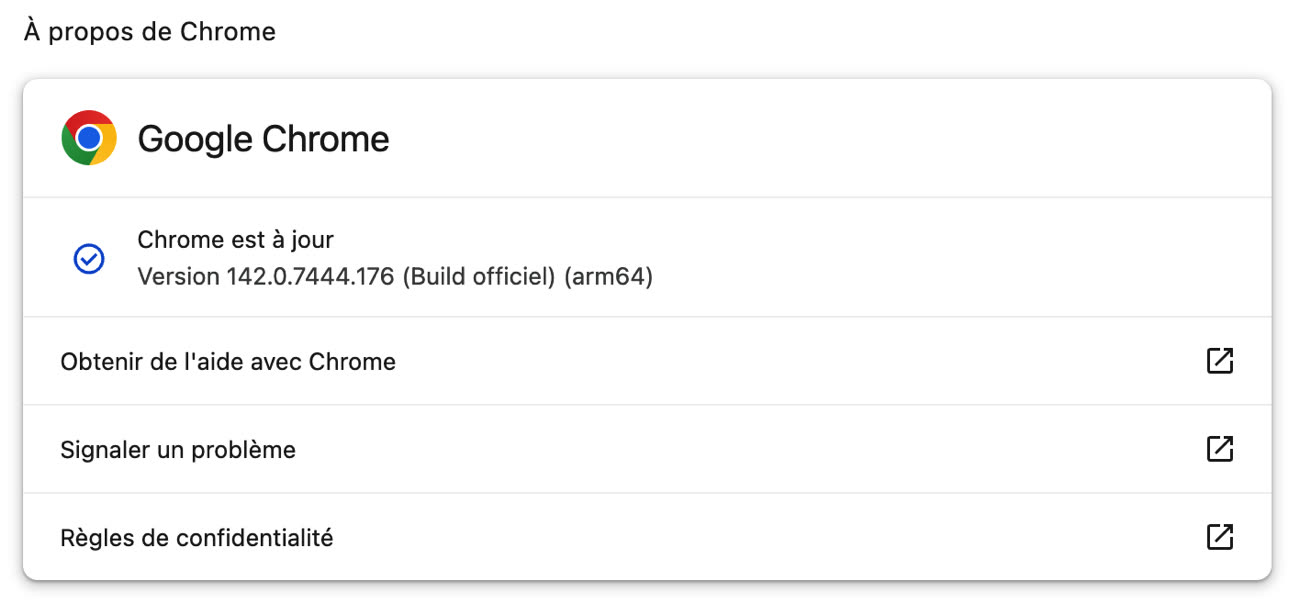Click the "À propos de Chrome" page heading
This screenshot has width=1300, height=604.
(150, 32)
